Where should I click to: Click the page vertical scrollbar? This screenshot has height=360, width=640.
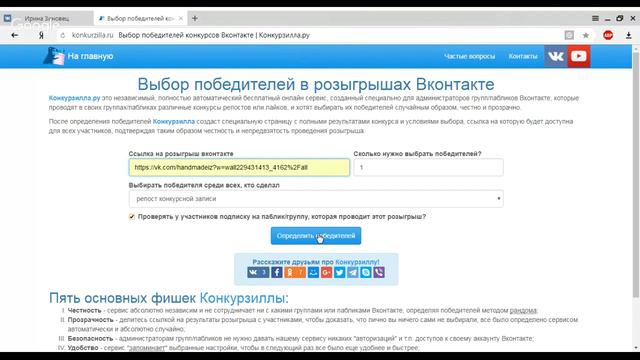click(636, 176)
